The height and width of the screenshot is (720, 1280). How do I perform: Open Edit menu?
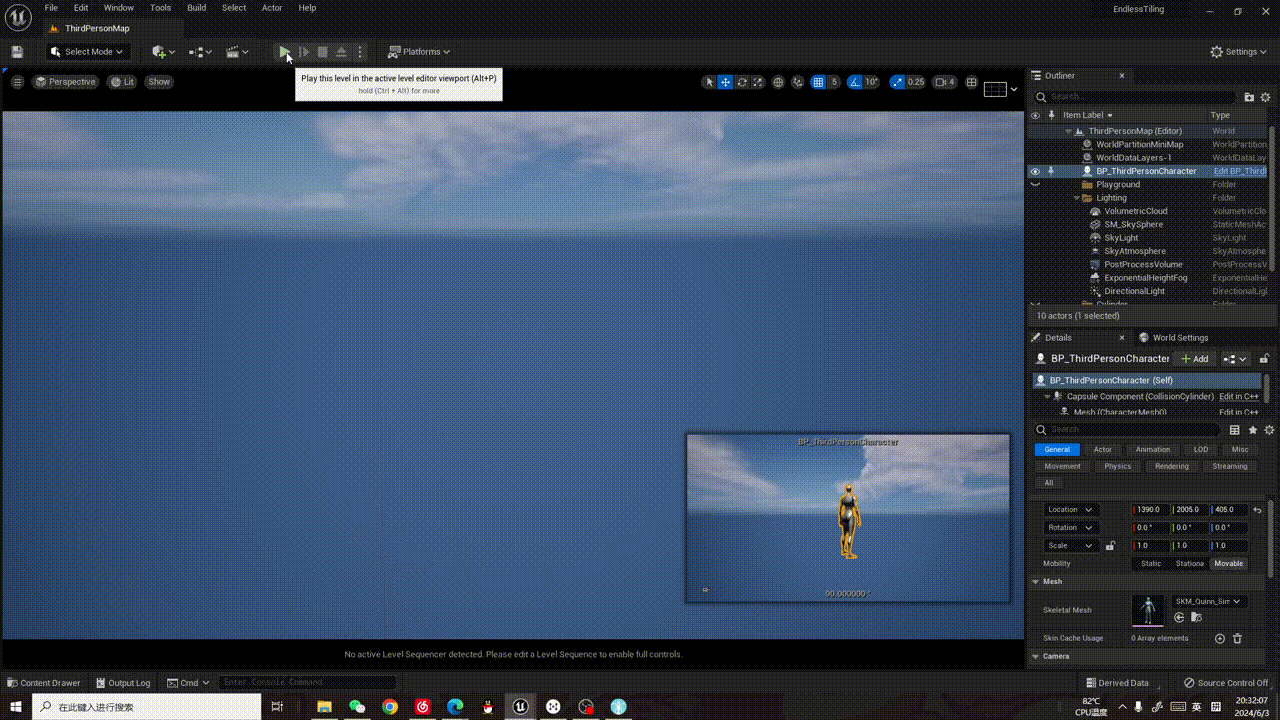tap(81, 8)
